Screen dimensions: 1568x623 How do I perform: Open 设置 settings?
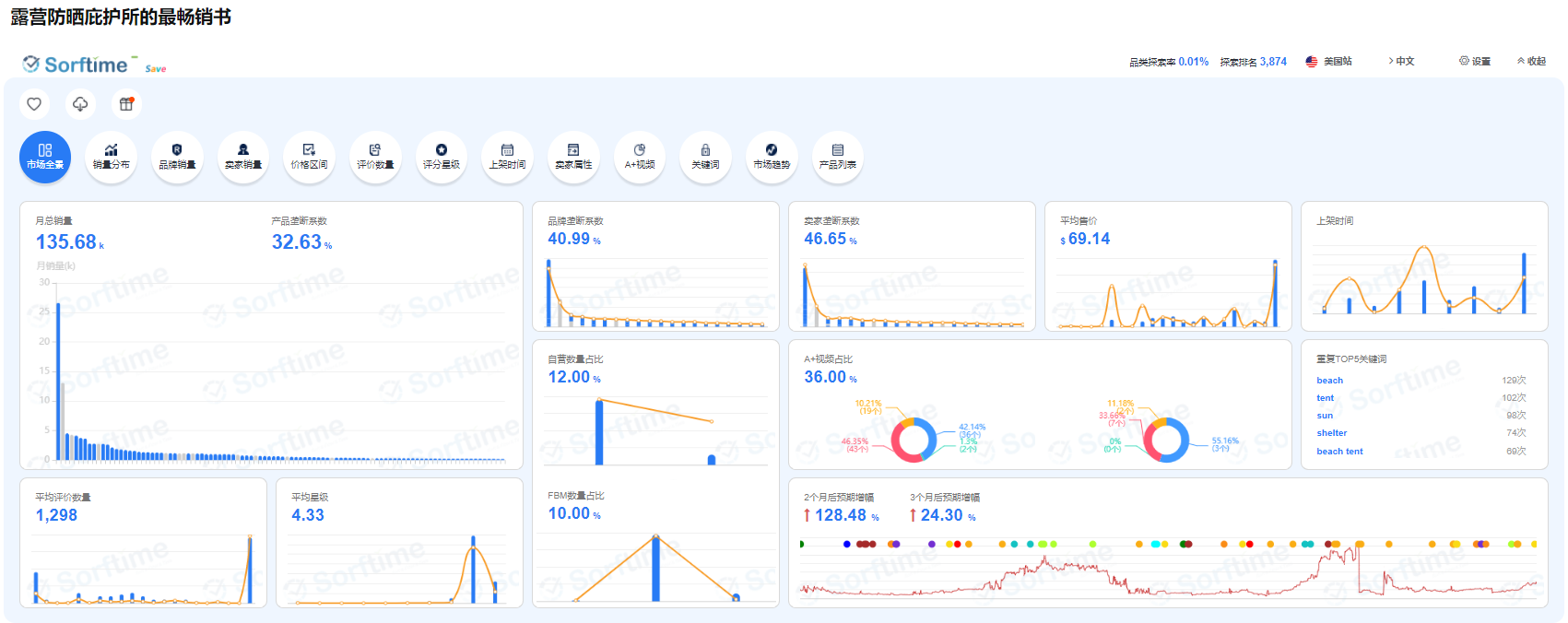[1475, 62]
